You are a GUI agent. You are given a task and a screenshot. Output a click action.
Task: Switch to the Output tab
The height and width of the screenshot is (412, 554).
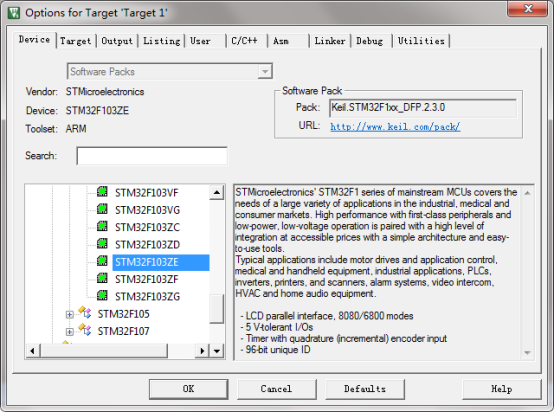[x=117, y=41]
